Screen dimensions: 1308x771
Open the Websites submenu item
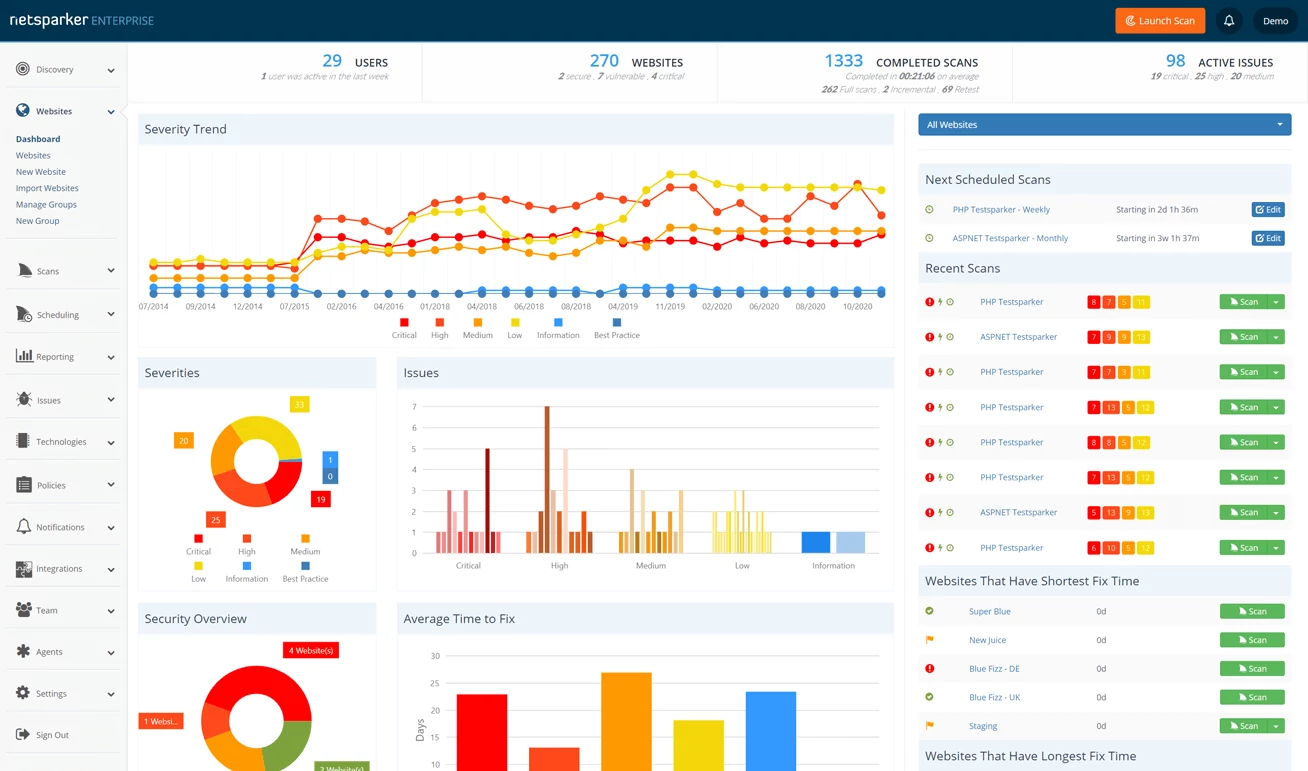click(x=33, y=156)
